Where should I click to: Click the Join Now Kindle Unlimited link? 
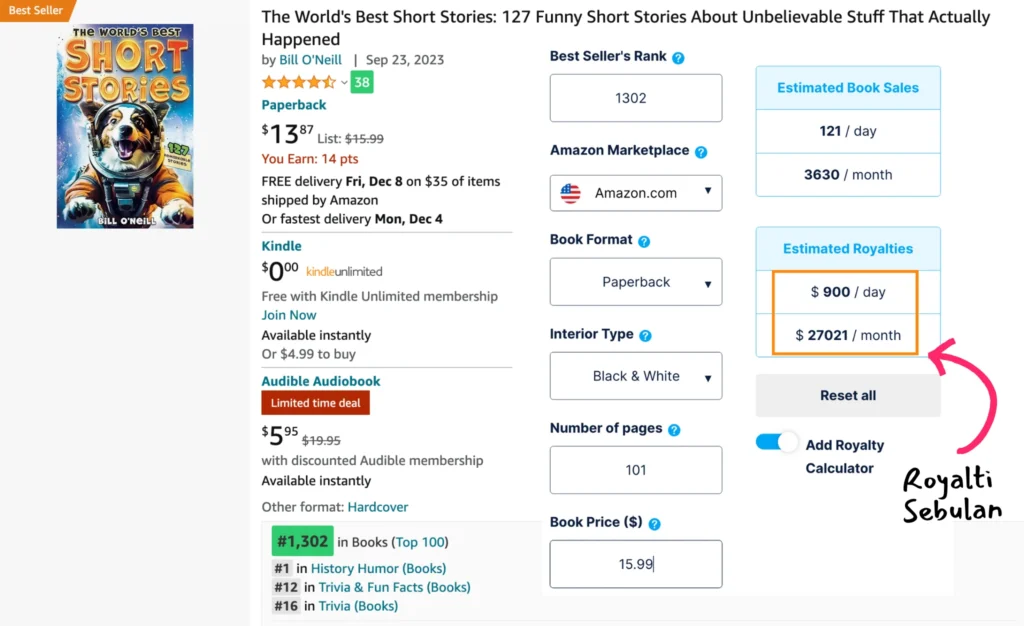point(289,315)
